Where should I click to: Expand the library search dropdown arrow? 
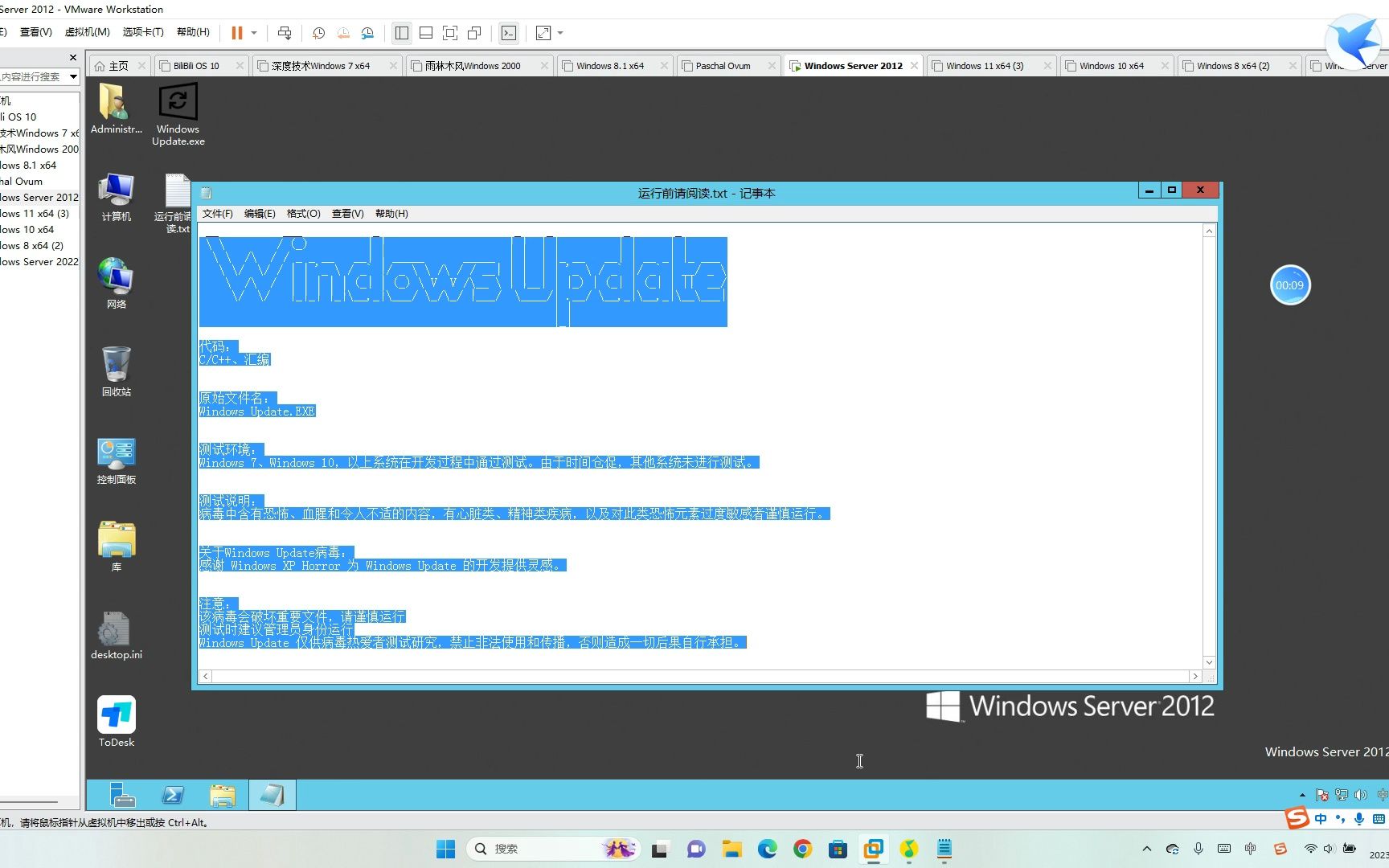coord(73,77)
